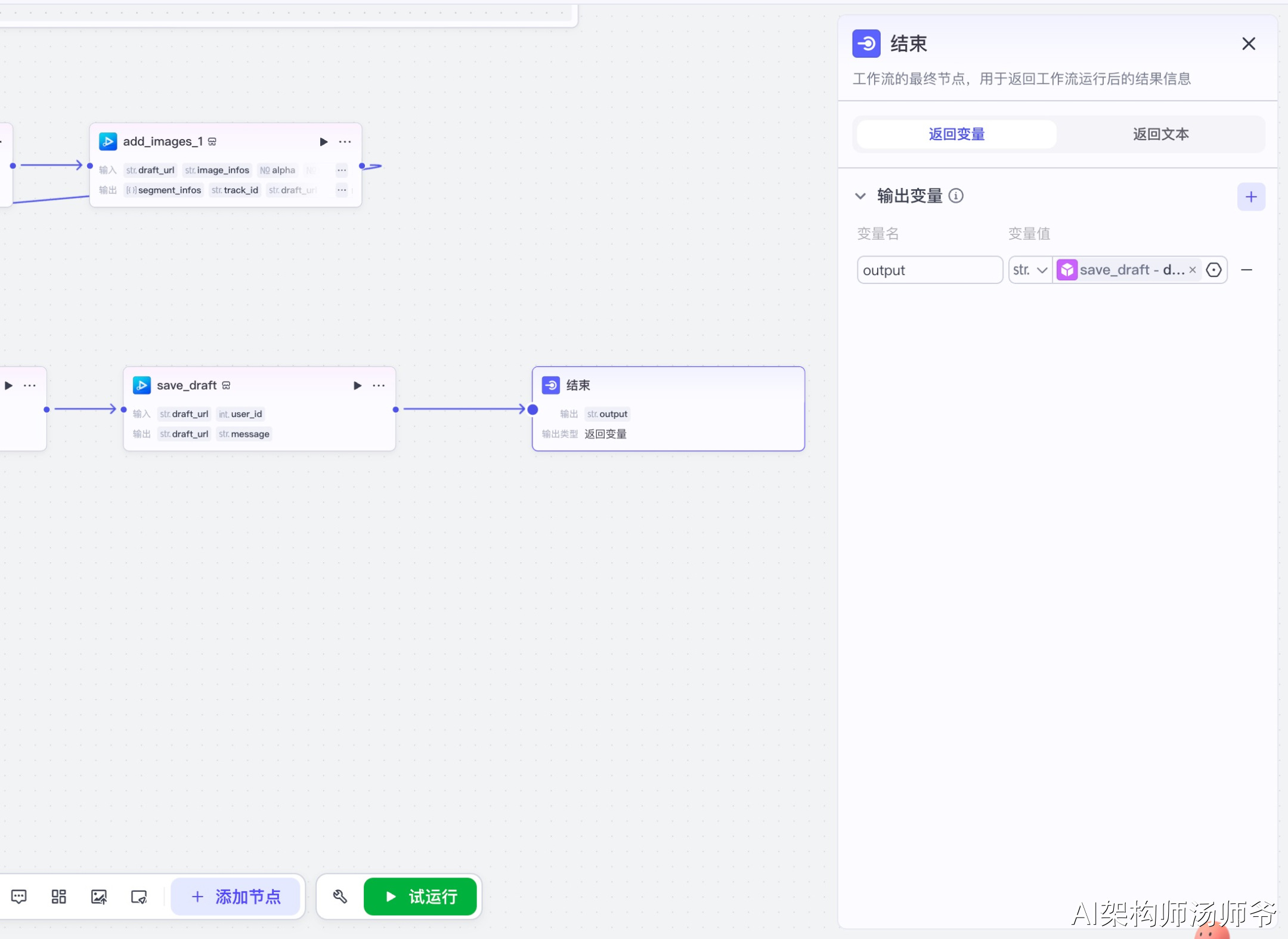Click the comment icon in the bottom toolbar
Image resolution: width=1288 pixels, height=939 pixels.
tap(19, 897)
